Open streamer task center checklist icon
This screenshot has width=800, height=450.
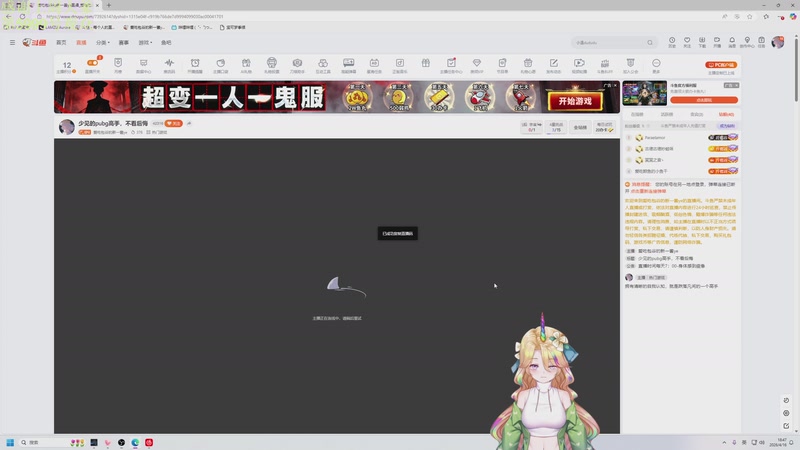coord(451,65)
